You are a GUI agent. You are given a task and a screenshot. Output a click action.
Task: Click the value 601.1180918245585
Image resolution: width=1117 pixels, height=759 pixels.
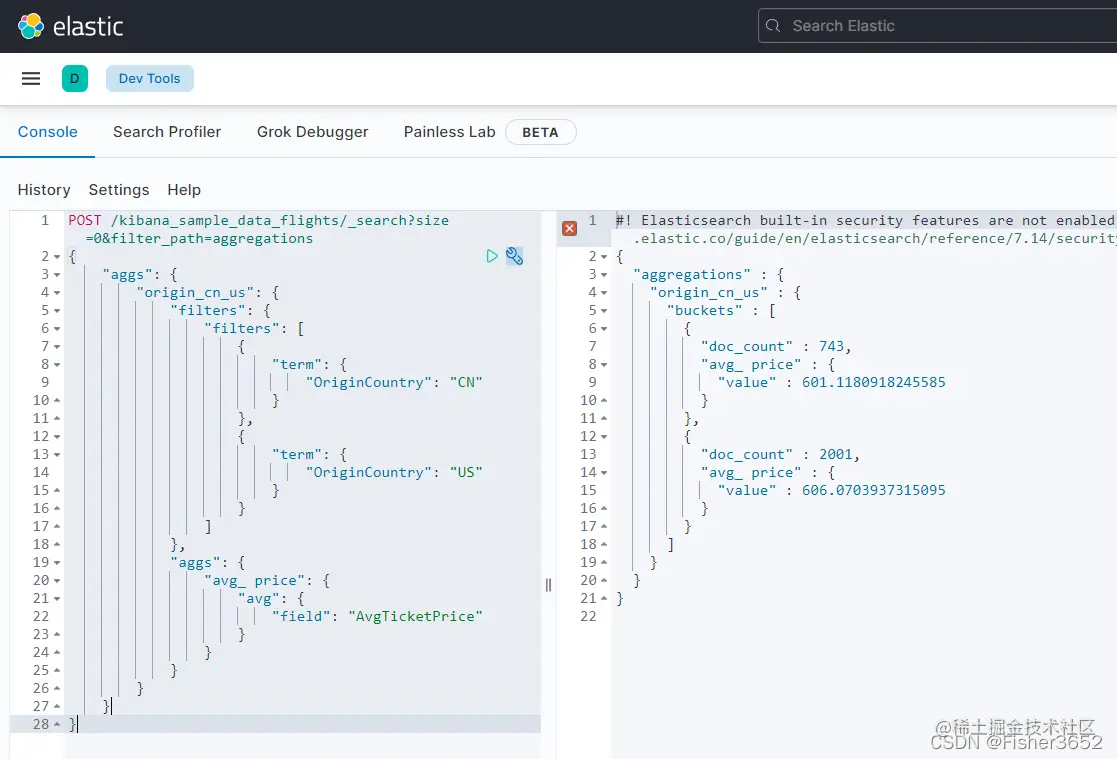click(x=873, y=382)
